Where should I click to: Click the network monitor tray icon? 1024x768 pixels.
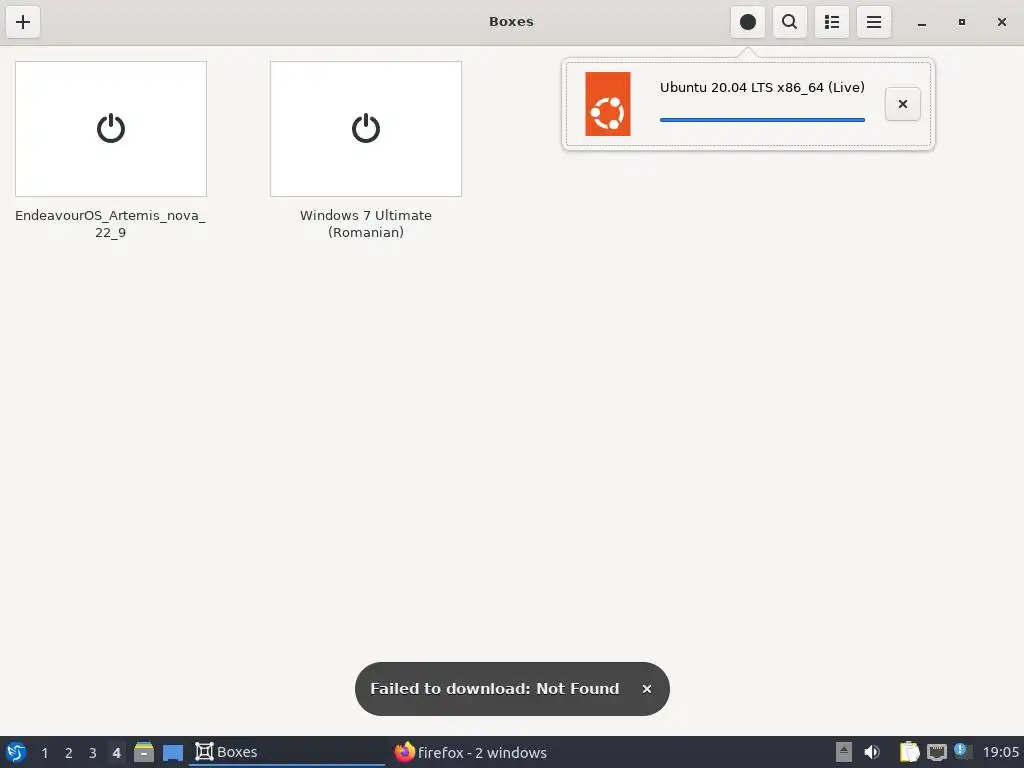pyautogui.click(x=936, y=752)
